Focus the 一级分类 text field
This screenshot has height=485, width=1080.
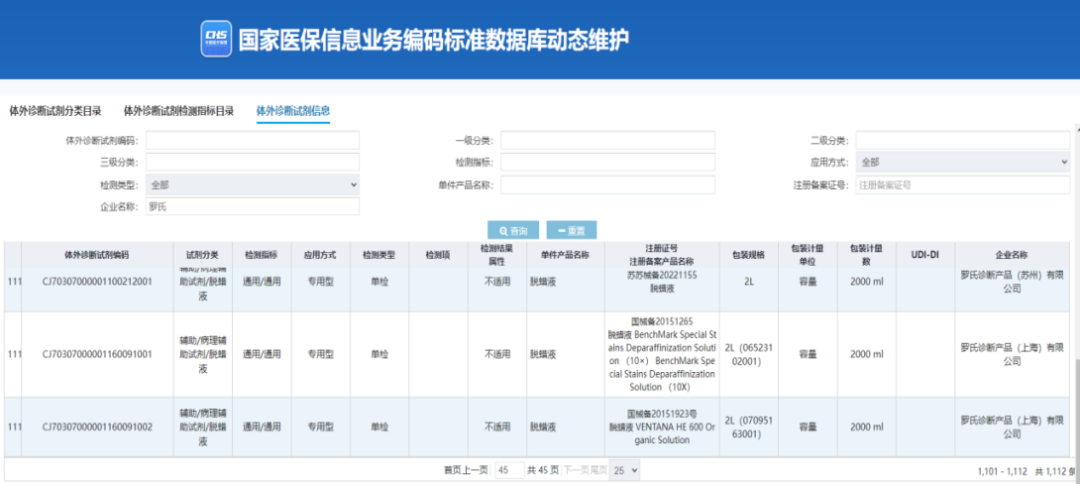click(x=608, y=140)
